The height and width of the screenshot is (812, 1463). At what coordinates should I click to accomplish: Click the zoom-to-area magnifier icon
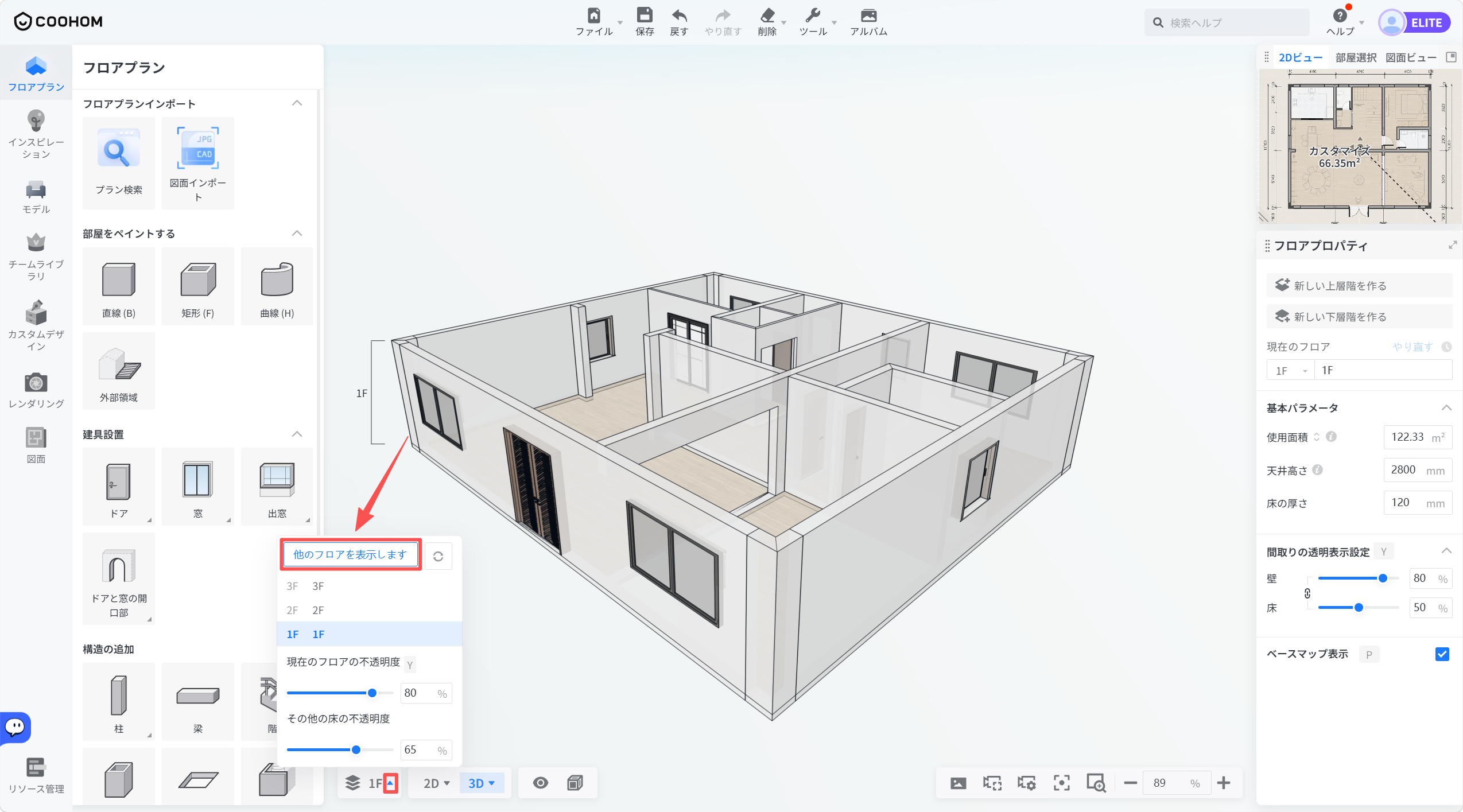click(1096, 783)
